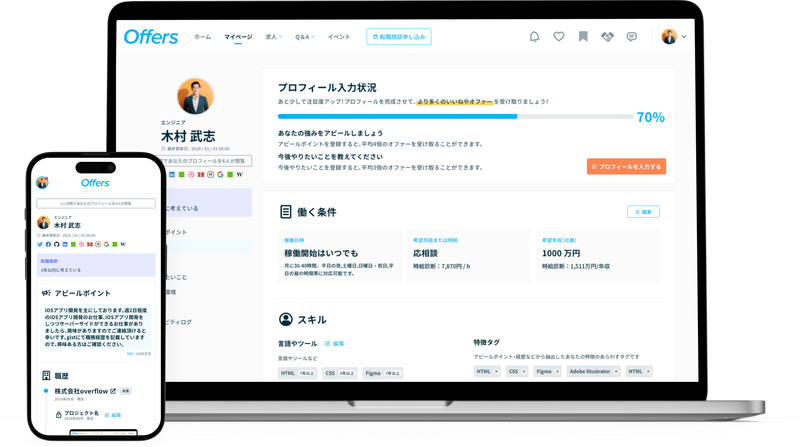The image size is (800, 447).
Task: Go to イベント in the navigation
Action: coord(339,37)
